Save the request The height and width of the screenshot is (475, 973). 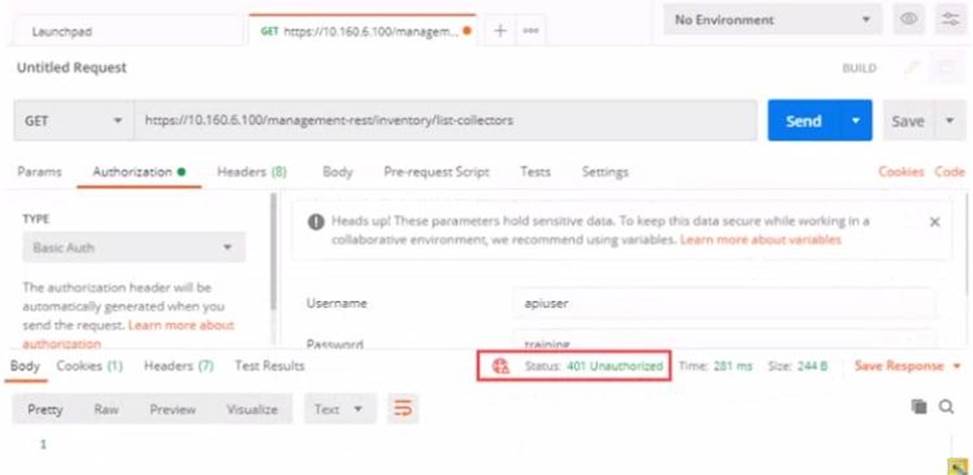tap(908, 121)
